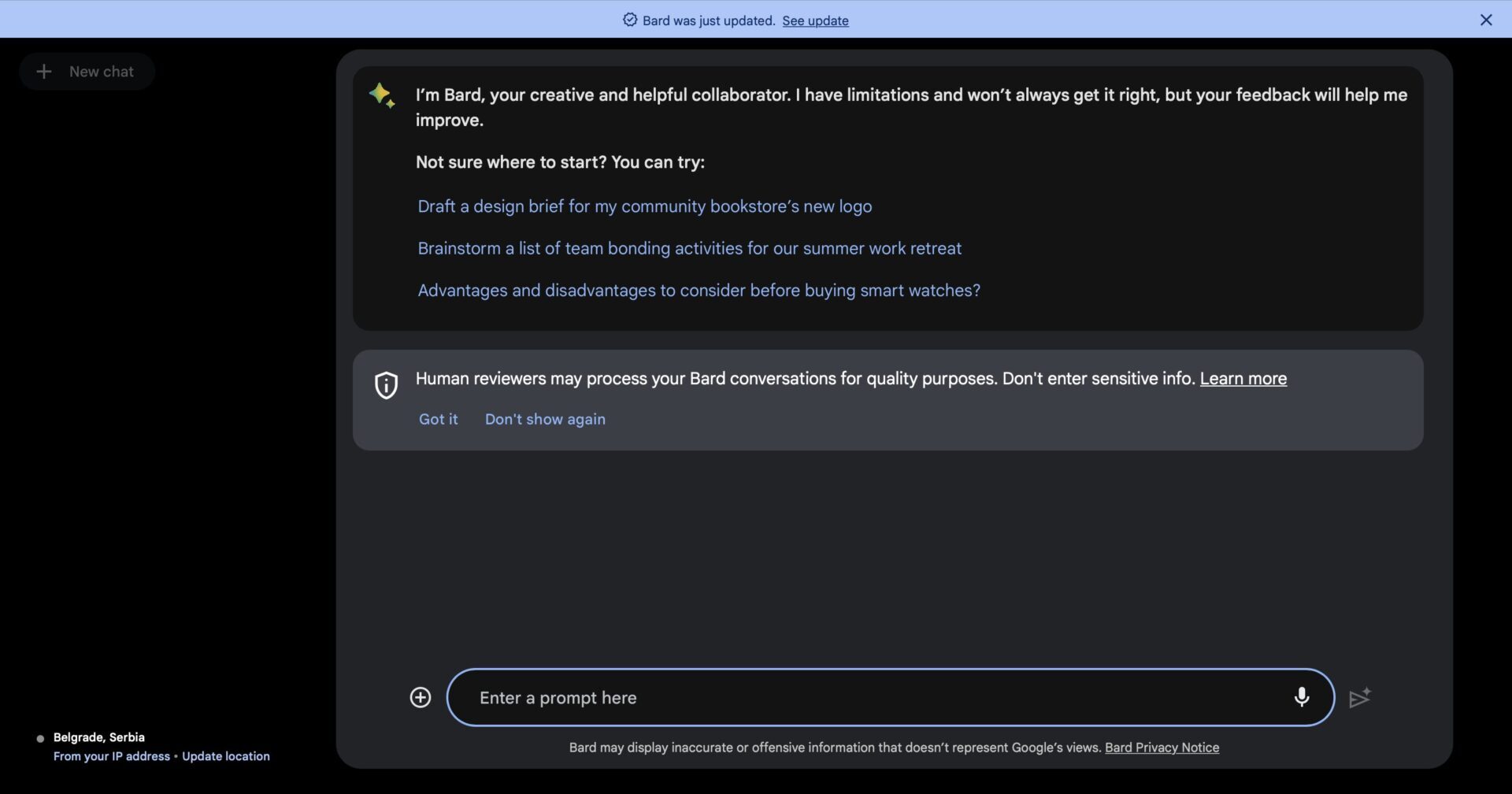1512x794 pixels.
Task: Click the upload image plus icon
Action: coord(421,698)
